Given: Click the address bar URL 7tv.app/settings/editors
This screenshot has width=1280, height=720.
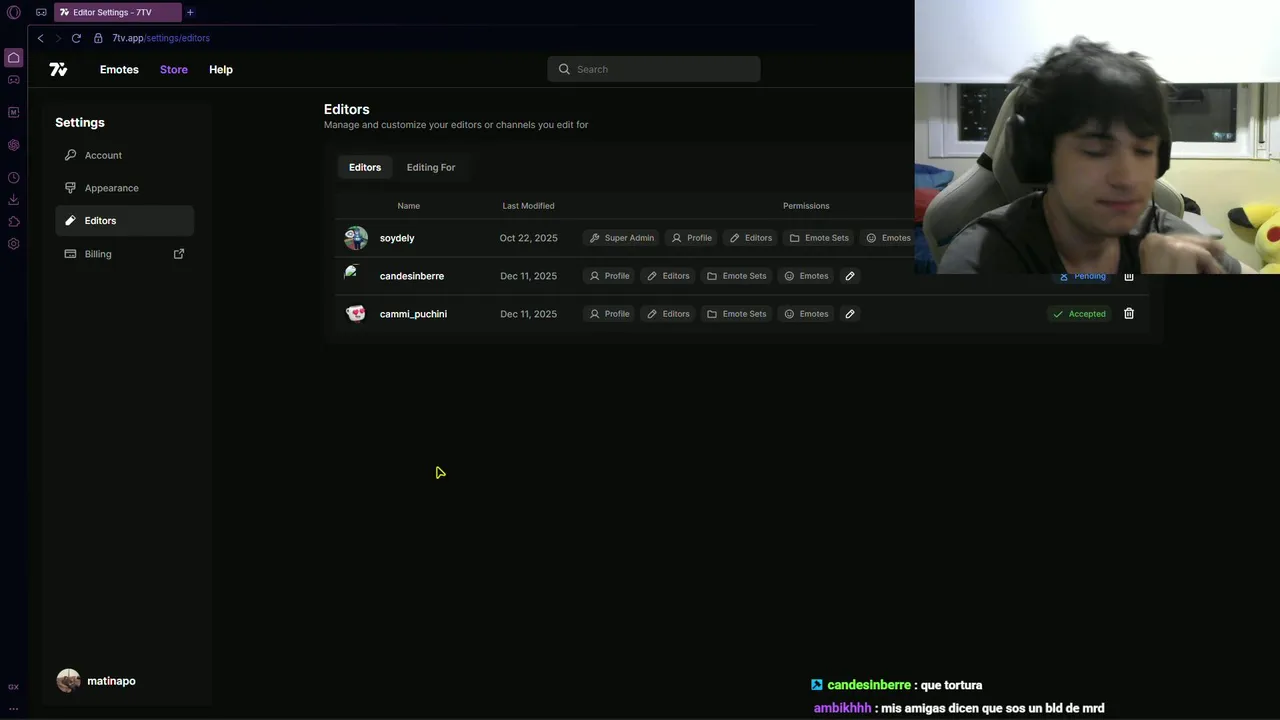Looking at the screenshot, I should point(161,38).
